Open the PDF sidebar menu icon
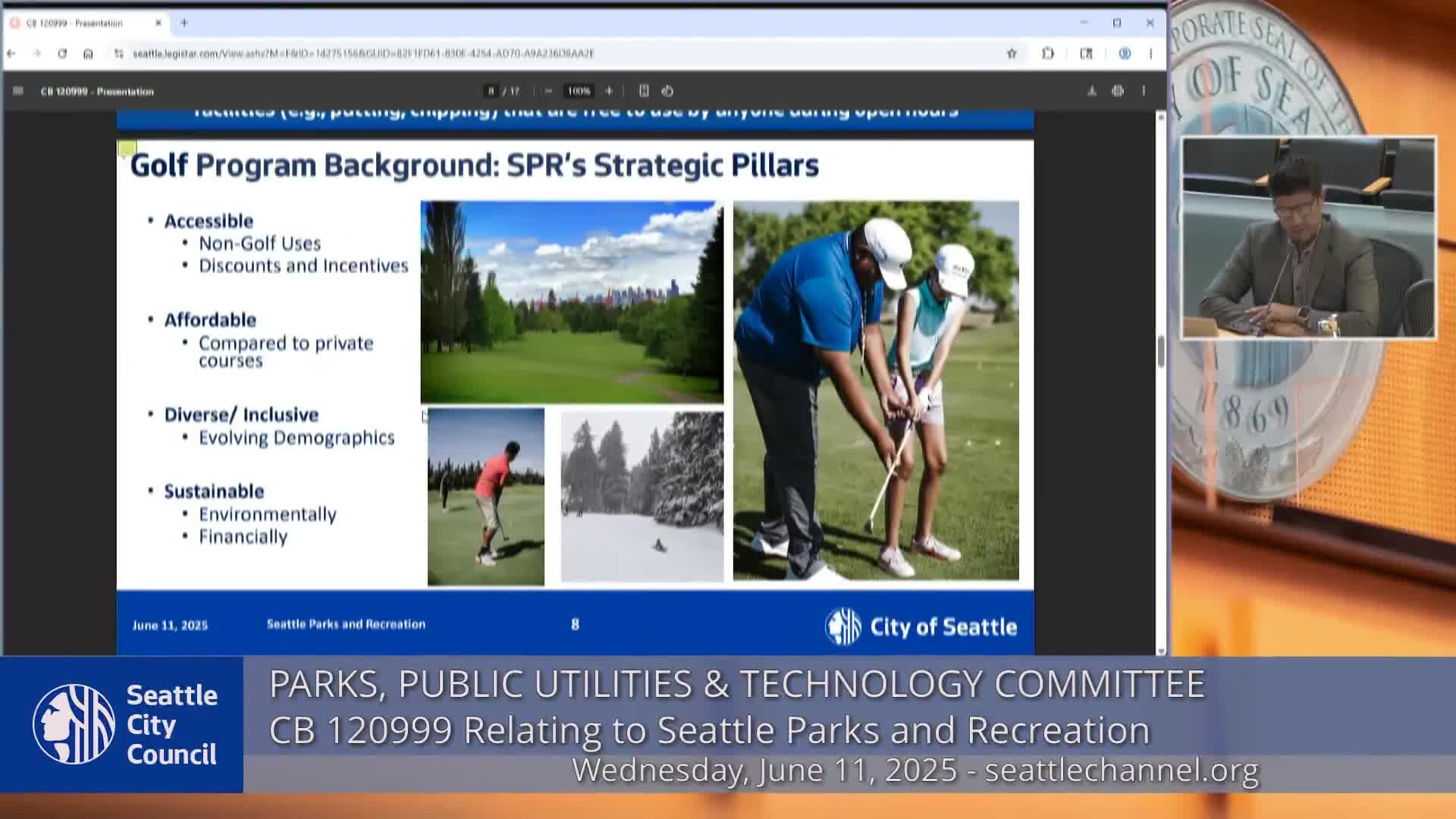 point(18,91)
